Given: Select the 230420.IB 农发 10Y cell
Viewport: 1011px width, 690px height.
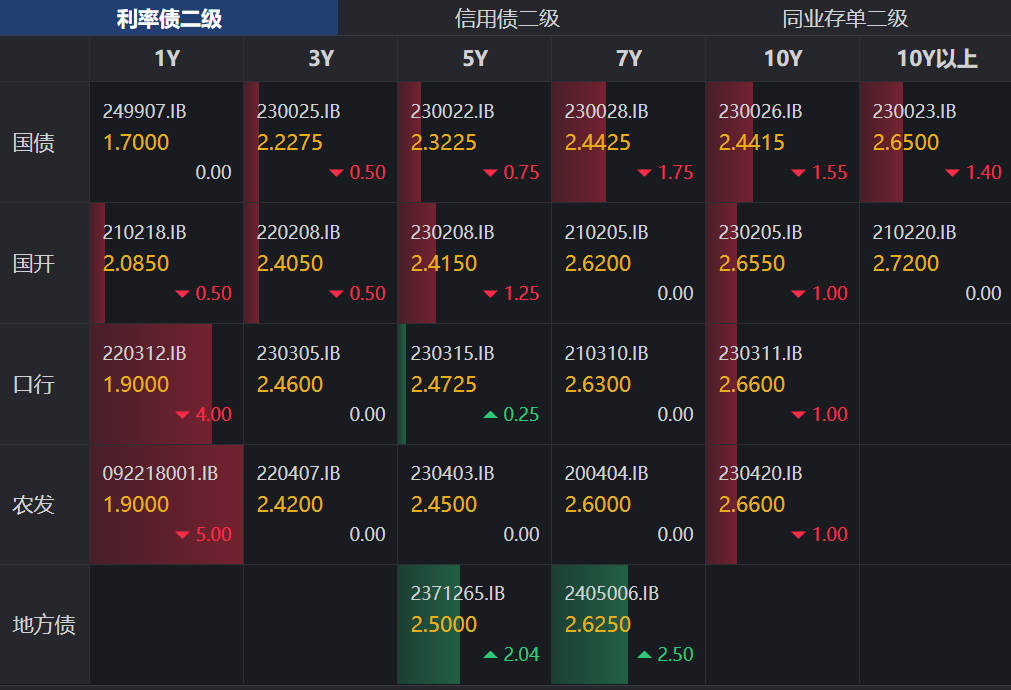Looking at the screenshot, I should (x=782, y=504).
